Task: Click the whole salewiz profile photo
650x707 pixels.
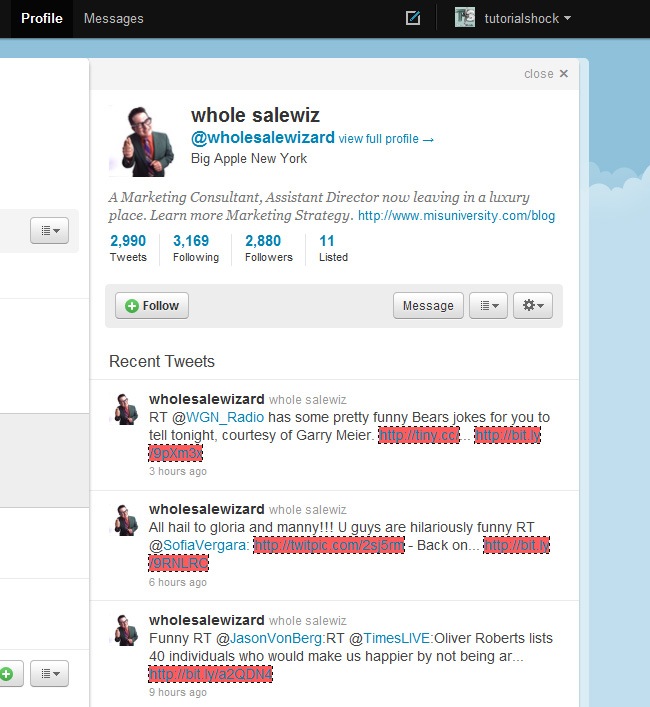Action: pyautogui.click(x=143, y=141)
